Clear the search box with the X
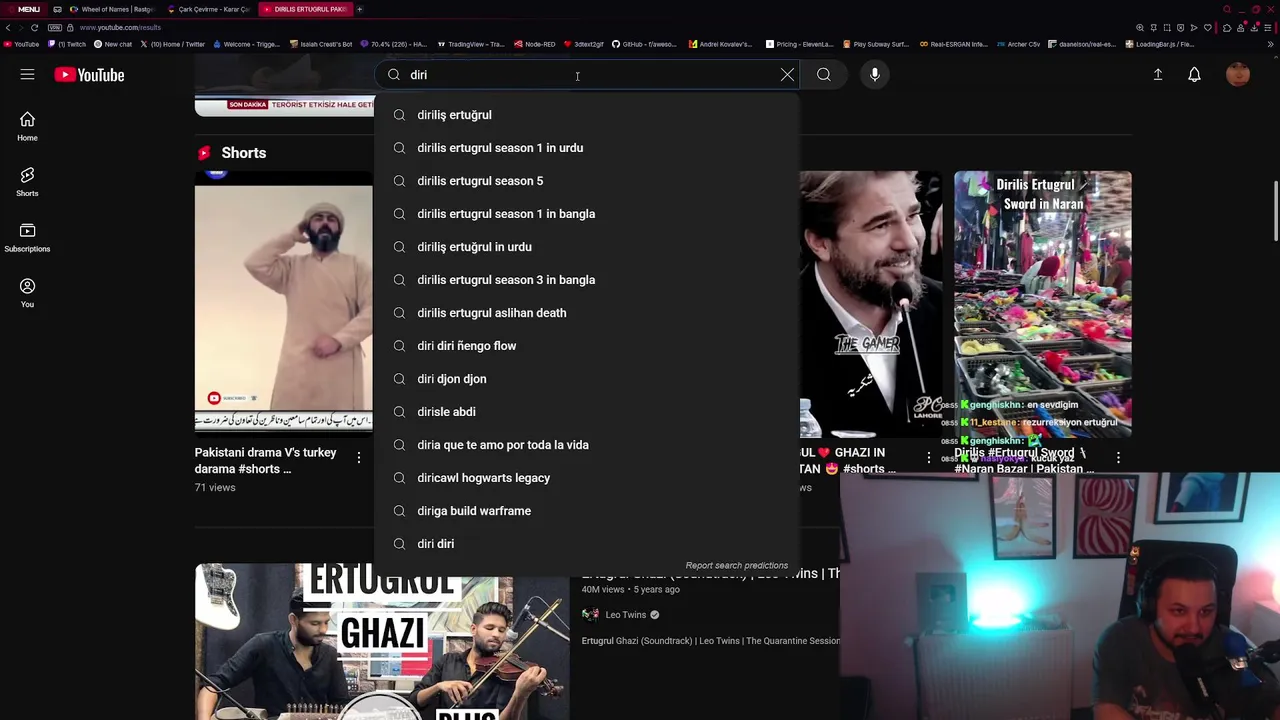Image resolution: width=1280 pixels, height=720 pixels. [787, 75]
